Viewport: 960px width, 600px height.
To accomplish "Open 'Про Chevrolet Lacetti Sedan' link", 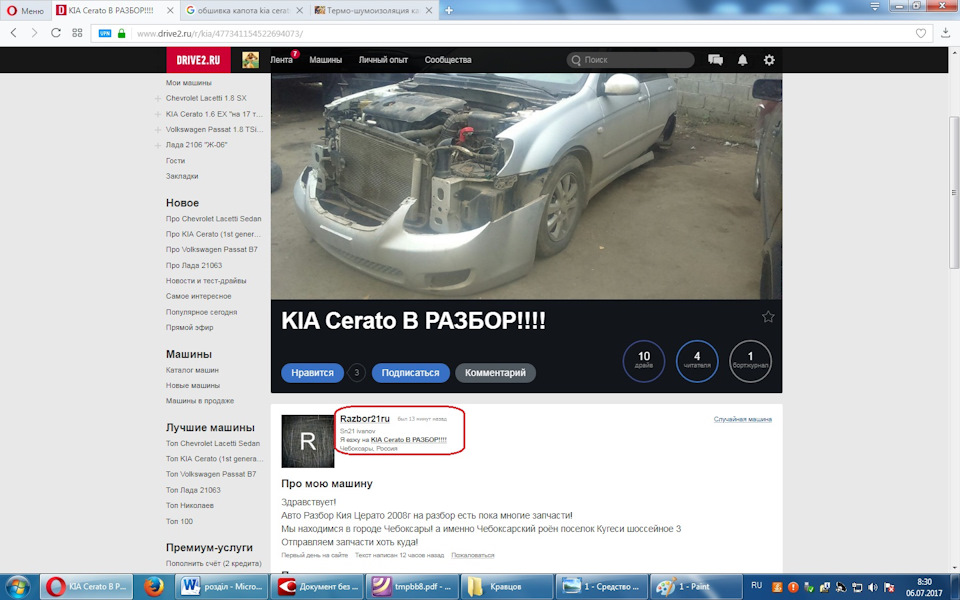I will (x=213, y=219).
